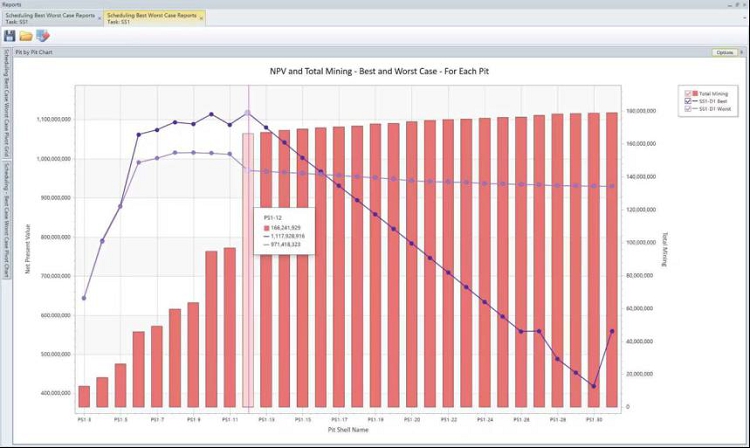Click the SS1-D1 Best peak point at PS1-12

pos(248,113)
